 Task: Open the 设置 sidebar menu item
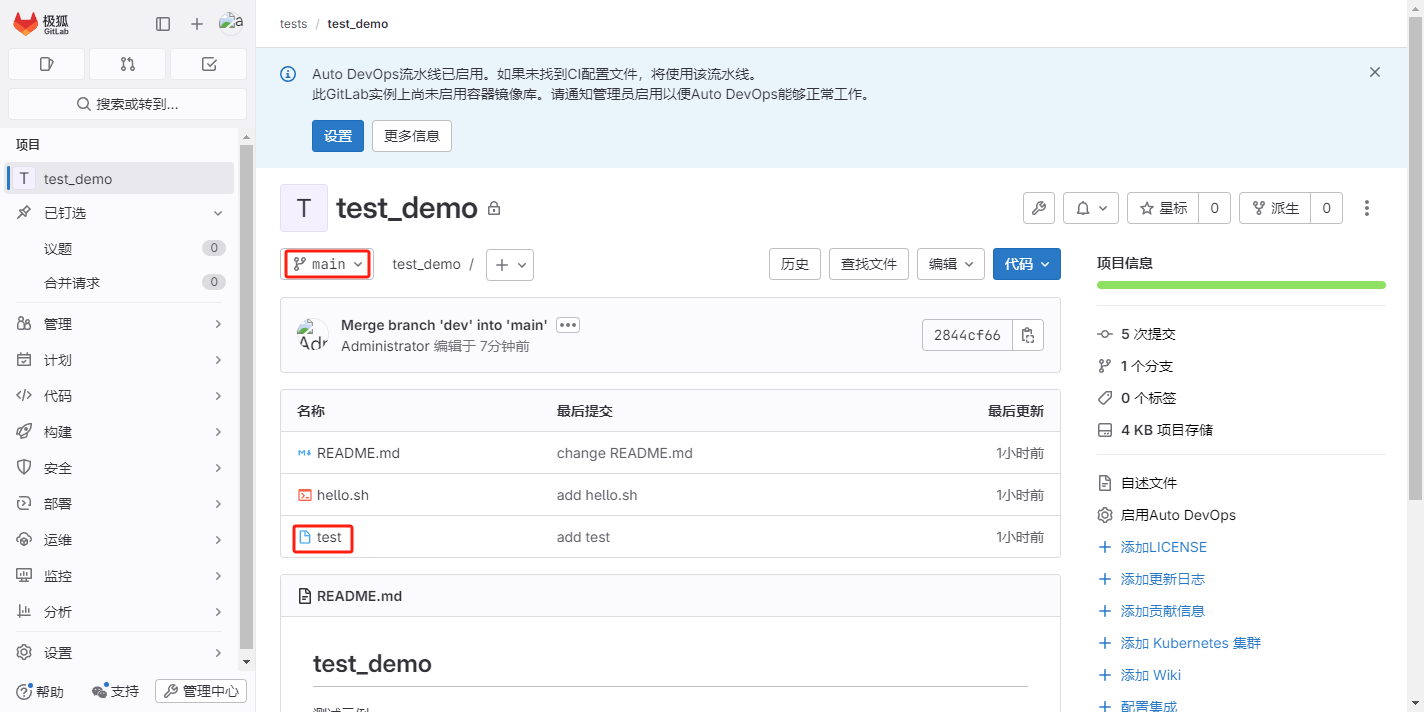[120, 653]
